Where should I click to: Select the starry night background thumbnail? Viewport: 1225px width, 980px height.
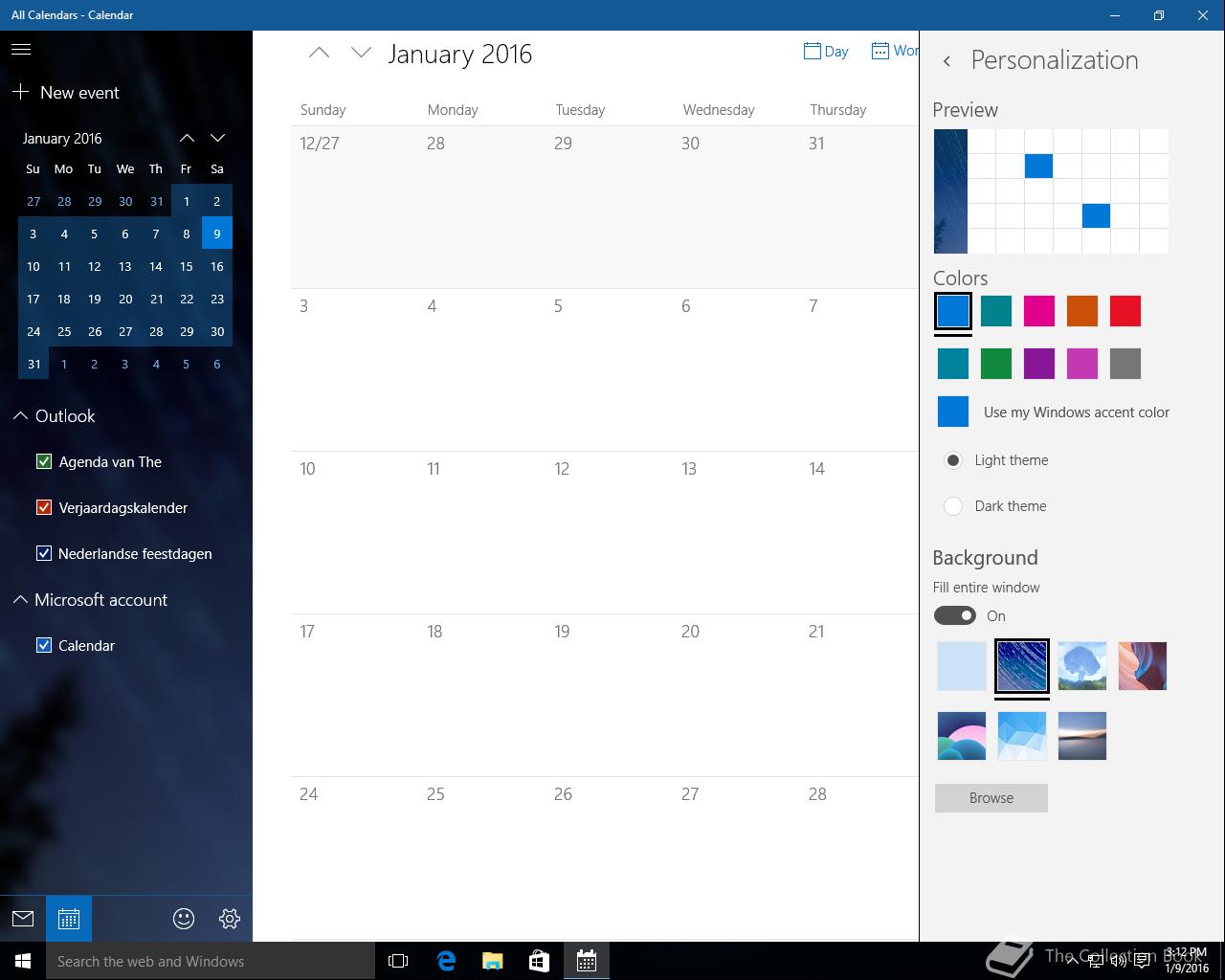pyautogui.click(x=1022, y=666)
